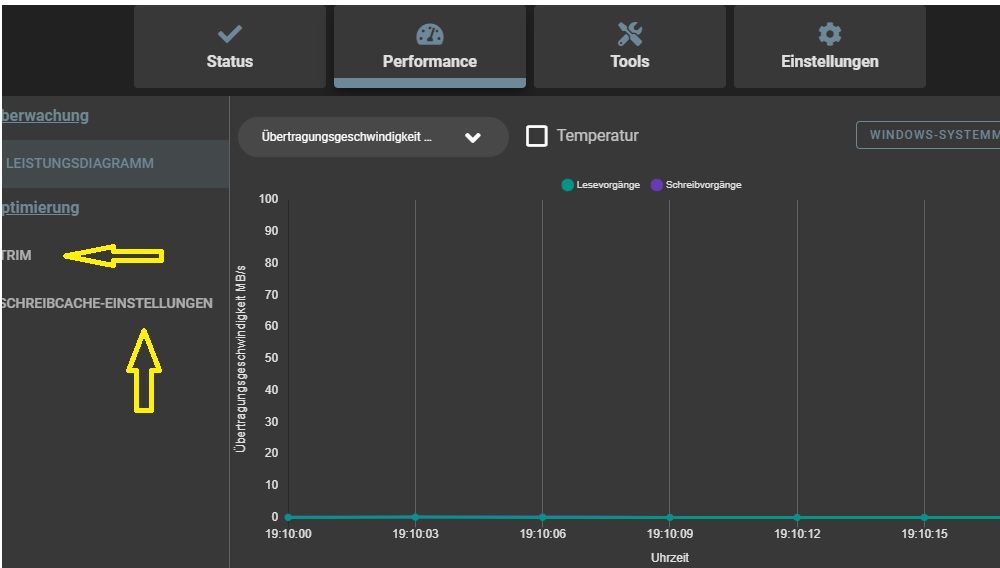Image resolution: width=1000 pixels, height=568 pixels.
Task: Click the green Lesevorgänge legend dot
Action: [567, 185]
